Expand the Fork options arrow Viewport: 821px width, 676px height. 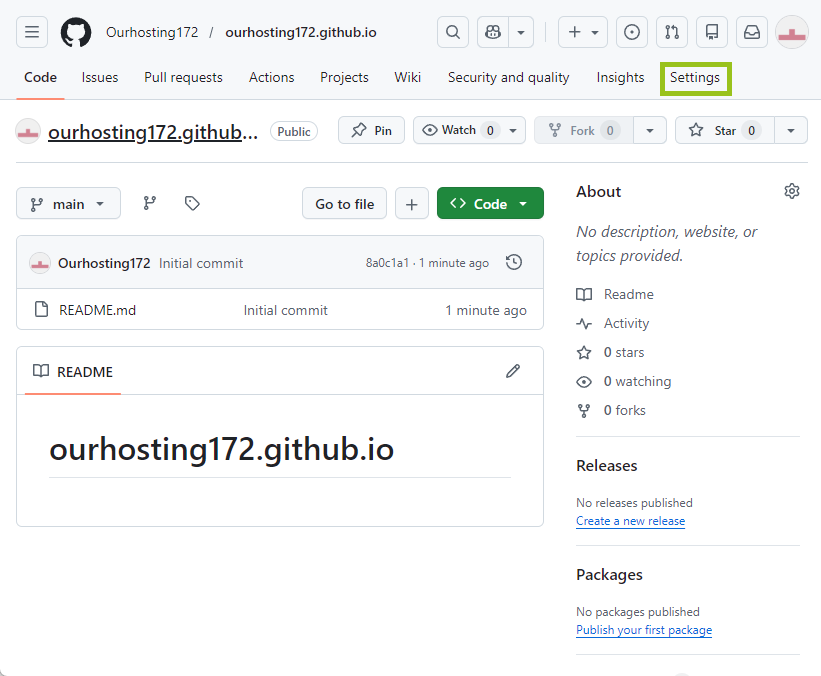[650, 130]
